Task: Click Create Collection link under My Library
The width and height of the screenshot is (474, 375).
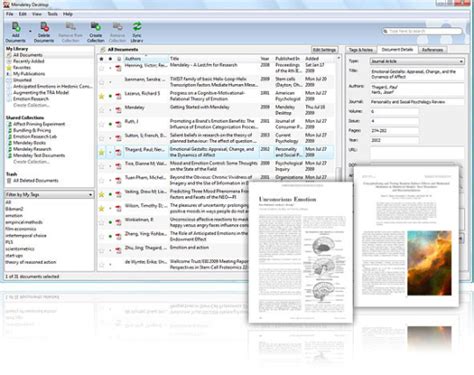Action: 31,105
